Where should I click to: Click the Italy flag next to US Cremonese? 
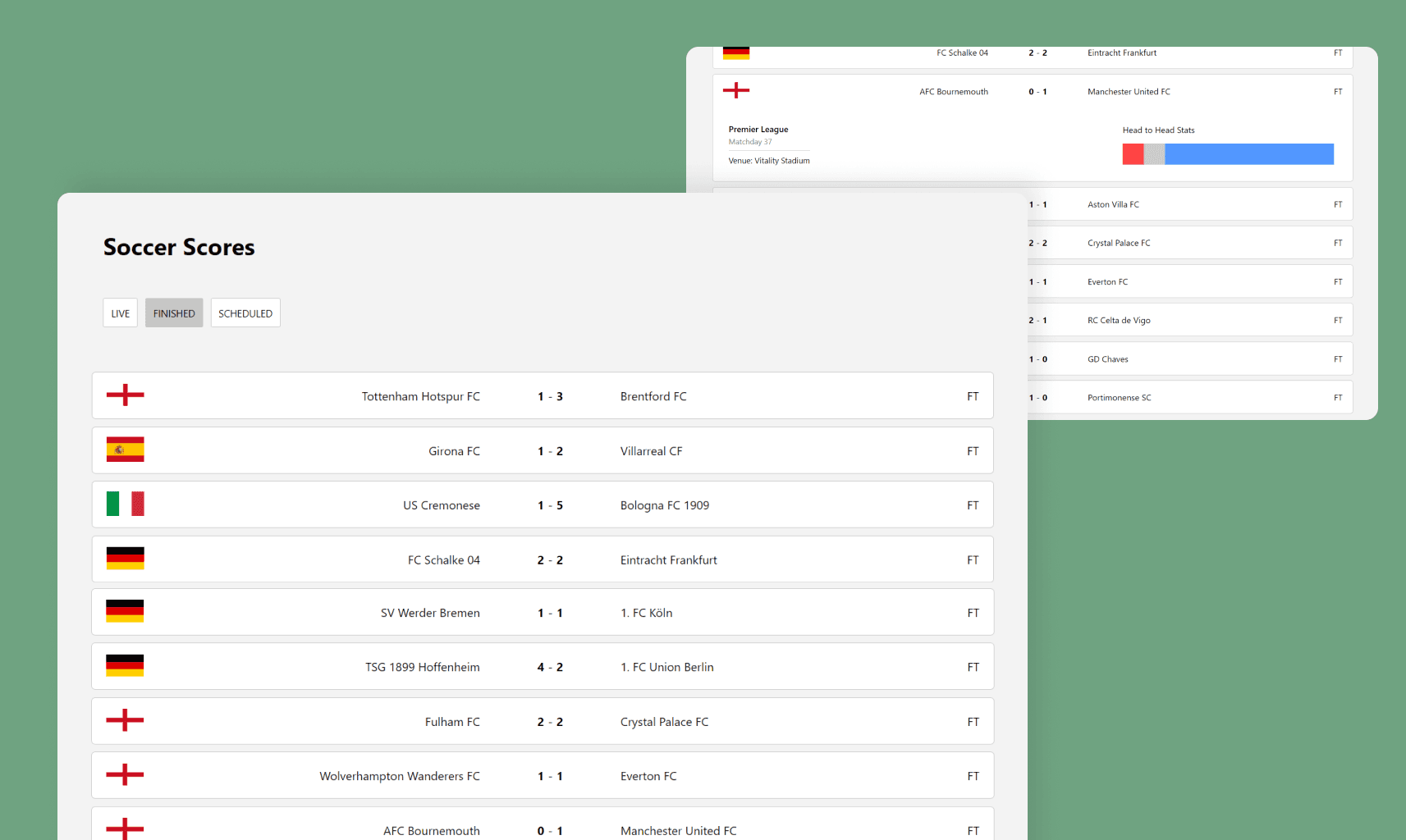(125, 504)
